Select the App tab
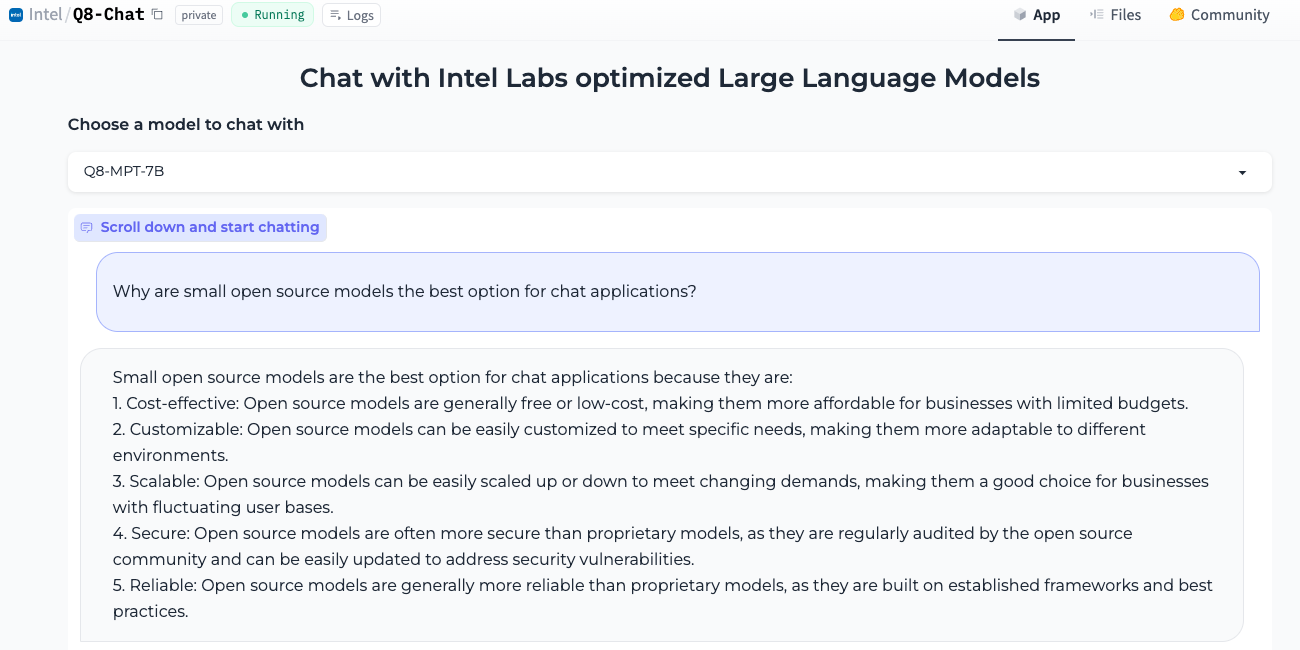This screenshot has width=1300, height=650. coord(1037,15)
